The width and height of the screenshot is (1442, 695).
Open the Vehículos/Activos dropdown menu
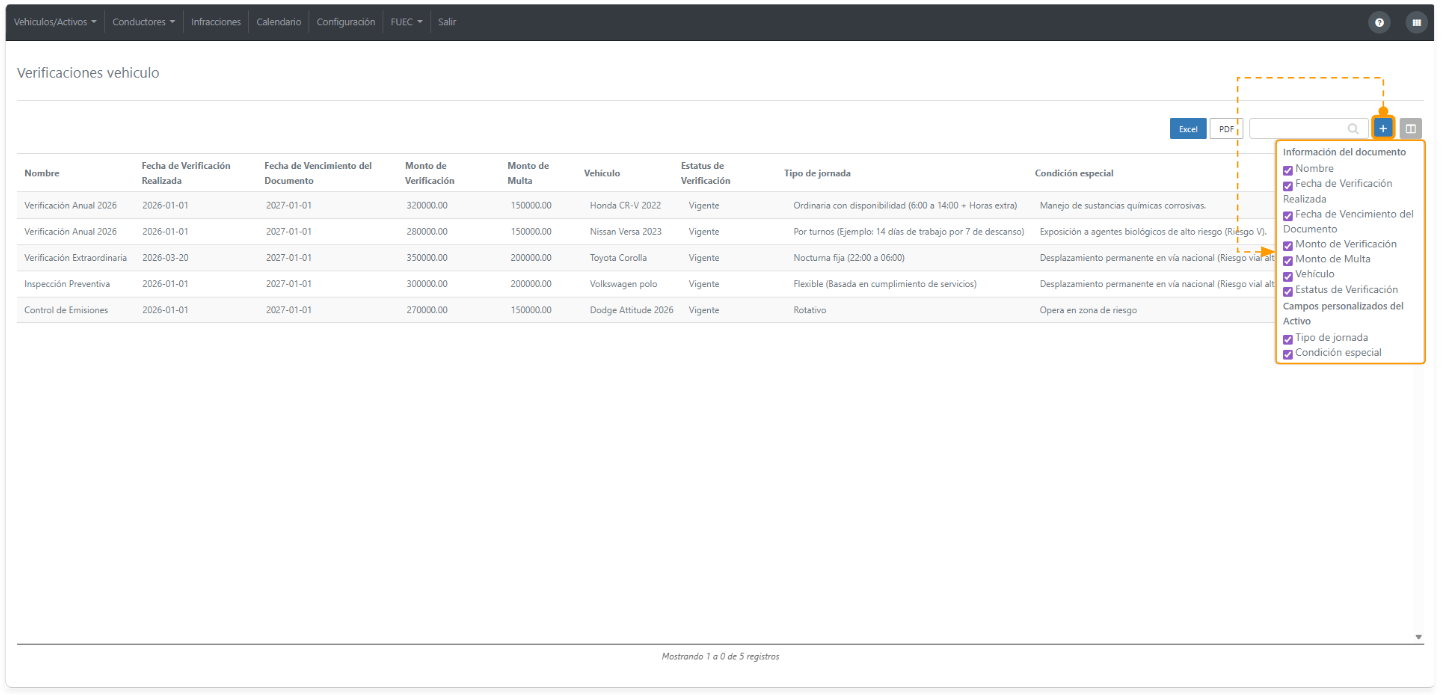coord(55,22)
